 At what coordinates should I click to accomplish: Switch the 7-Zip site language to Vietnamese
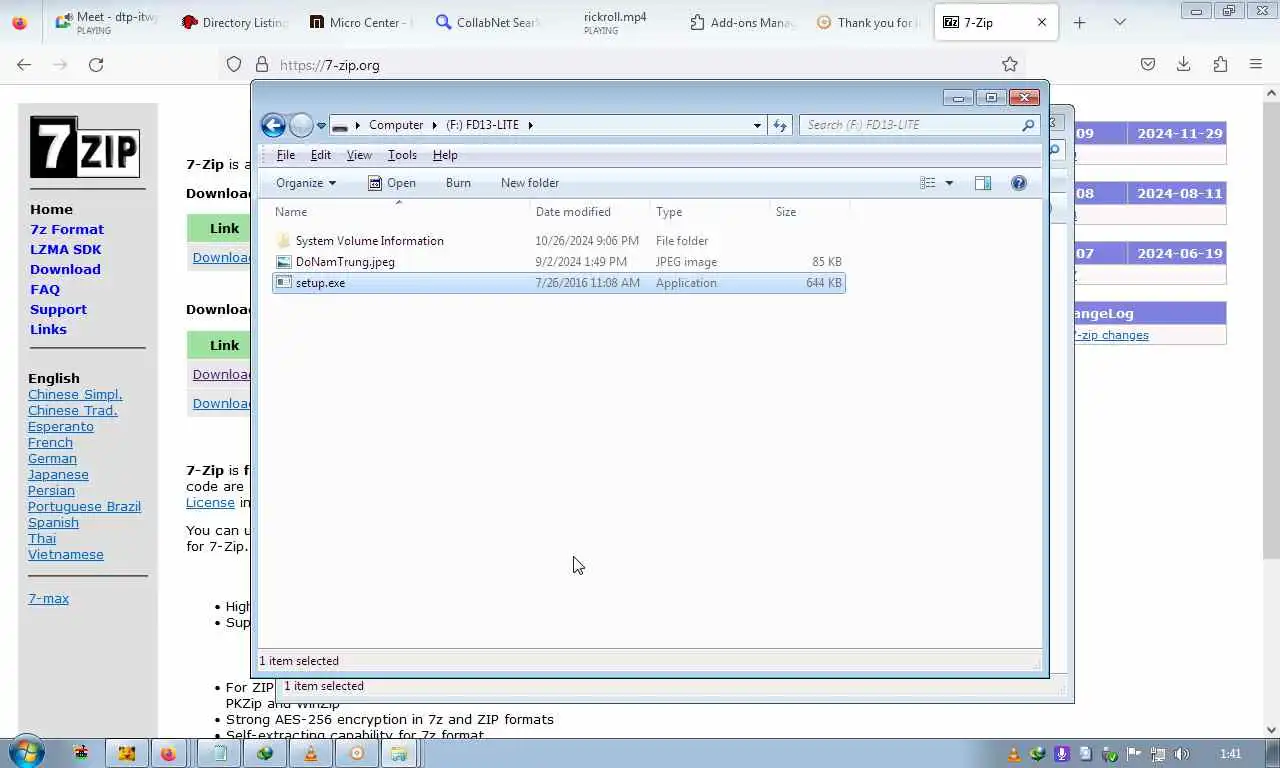point(66,555)
